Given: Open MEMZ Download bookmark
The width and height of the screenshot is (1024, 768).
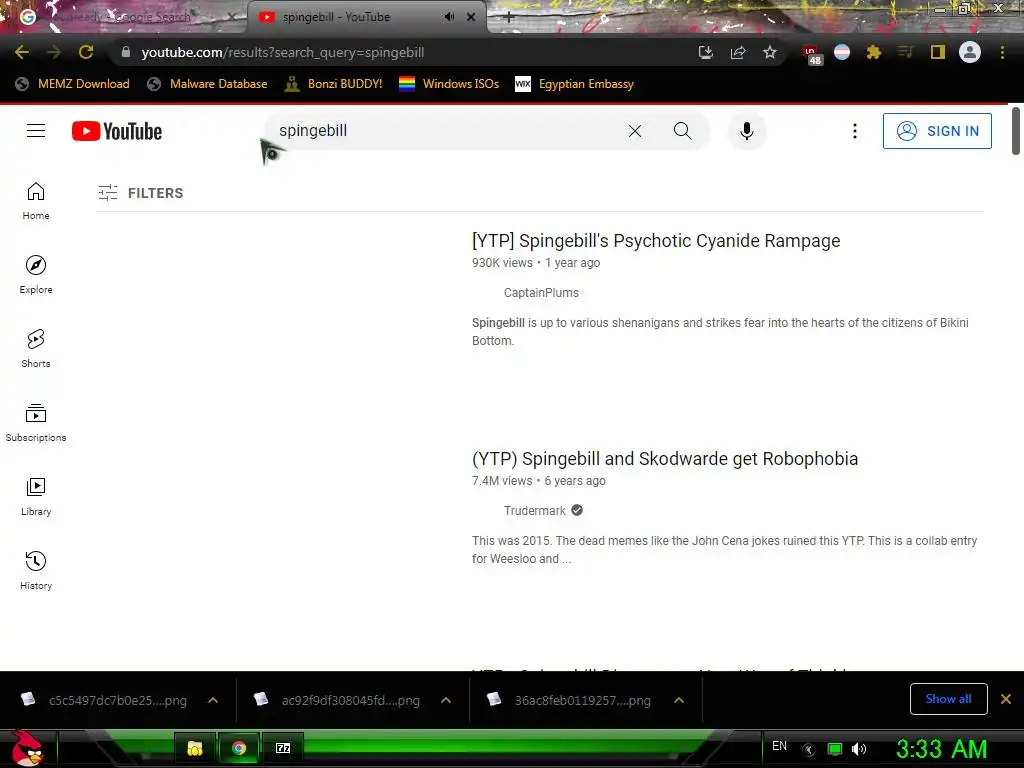Looking at the screenshot, I should pos(72,84).
